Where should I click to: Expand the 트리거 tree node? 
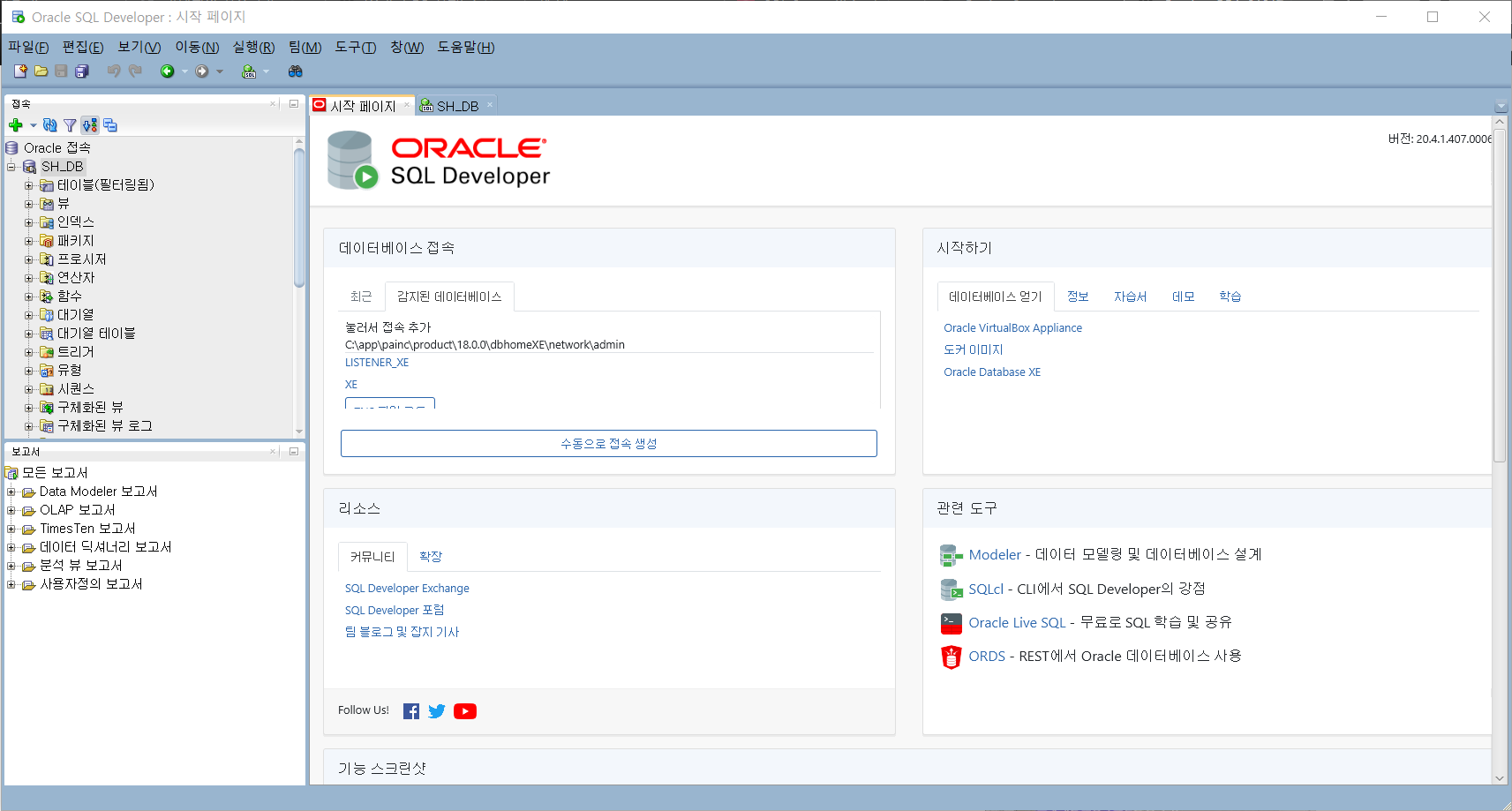28,352
